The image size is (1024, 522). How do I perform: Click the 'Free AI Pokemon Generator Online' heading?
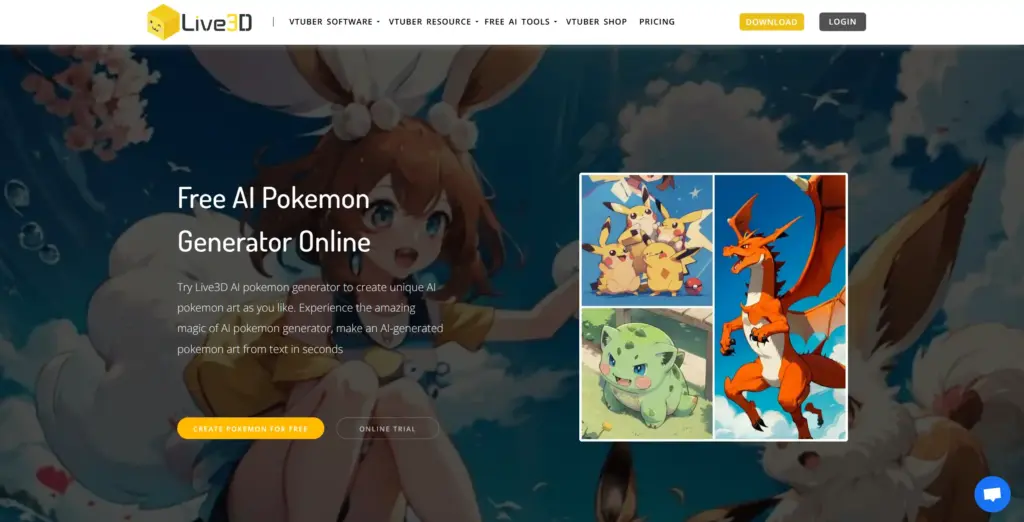point(274,220)
